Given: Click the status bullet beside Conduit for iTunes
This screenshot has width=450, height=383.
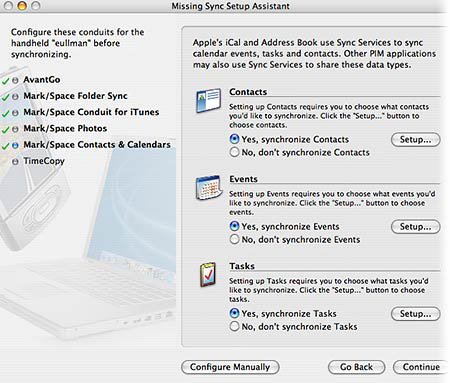Looking at the screenshot, I should 15,113.
